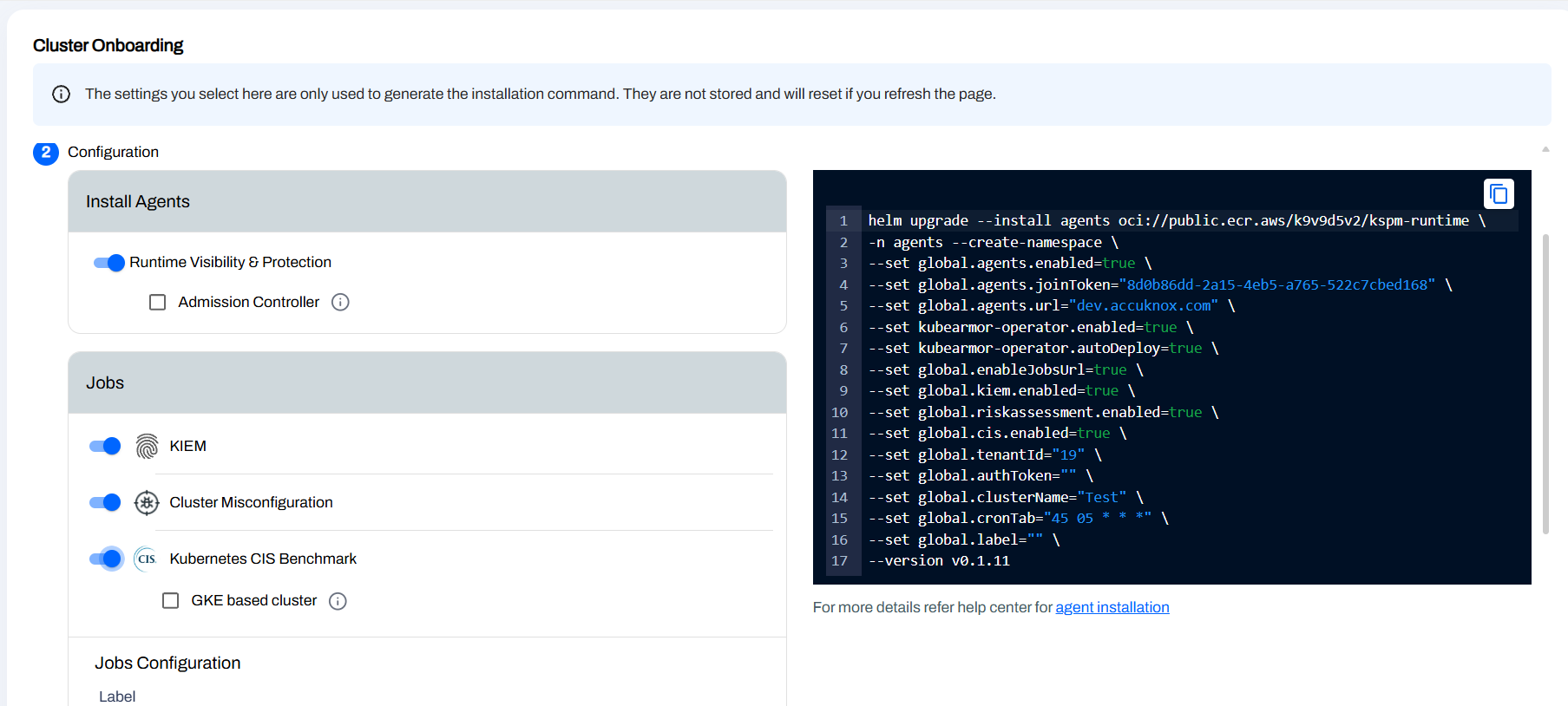Check the GKE based cluster option
Screen dimensions: 1568x706
click(171, 601)
